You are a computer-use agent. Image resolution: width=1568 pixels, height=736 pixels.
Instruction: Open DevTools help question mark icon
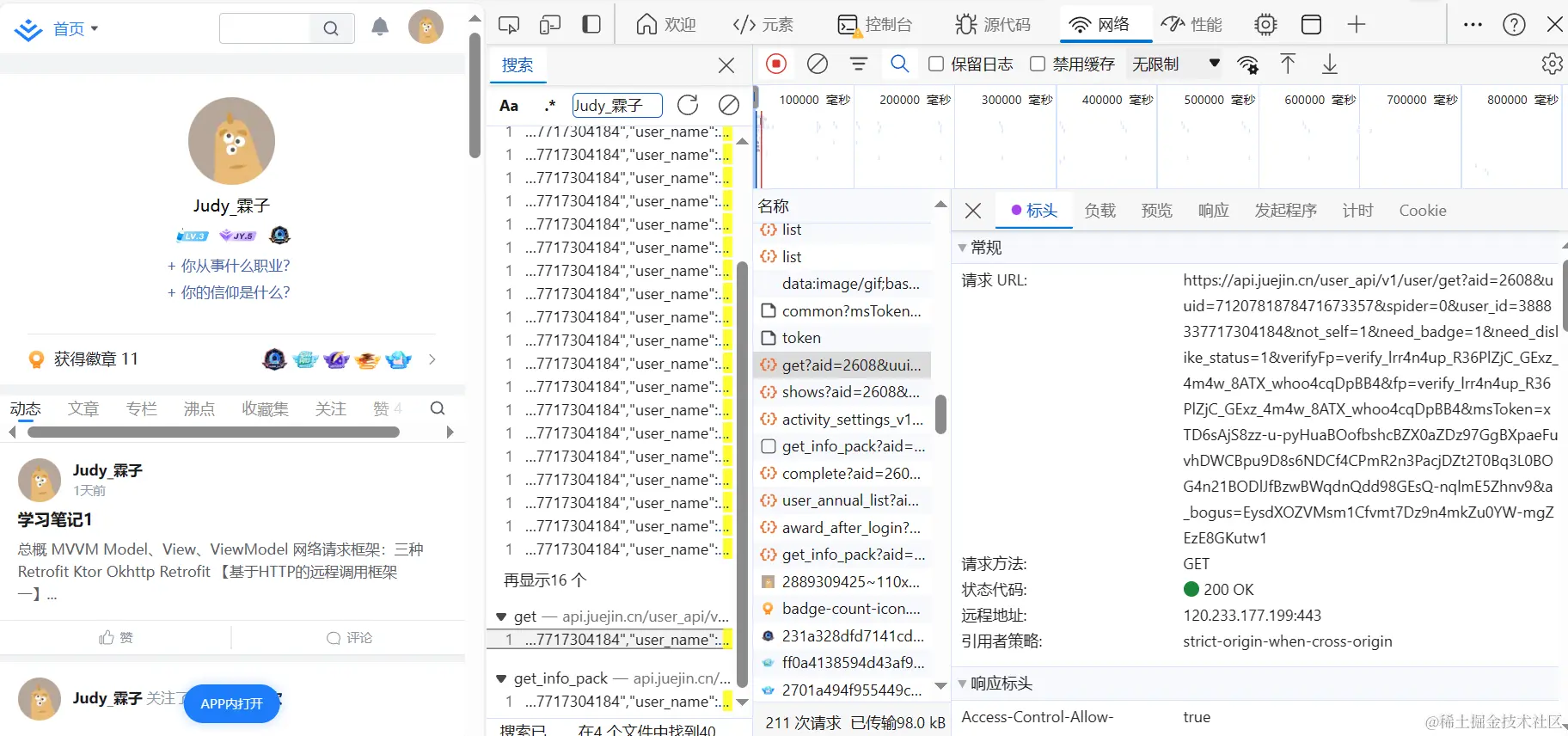[1514, 24]
